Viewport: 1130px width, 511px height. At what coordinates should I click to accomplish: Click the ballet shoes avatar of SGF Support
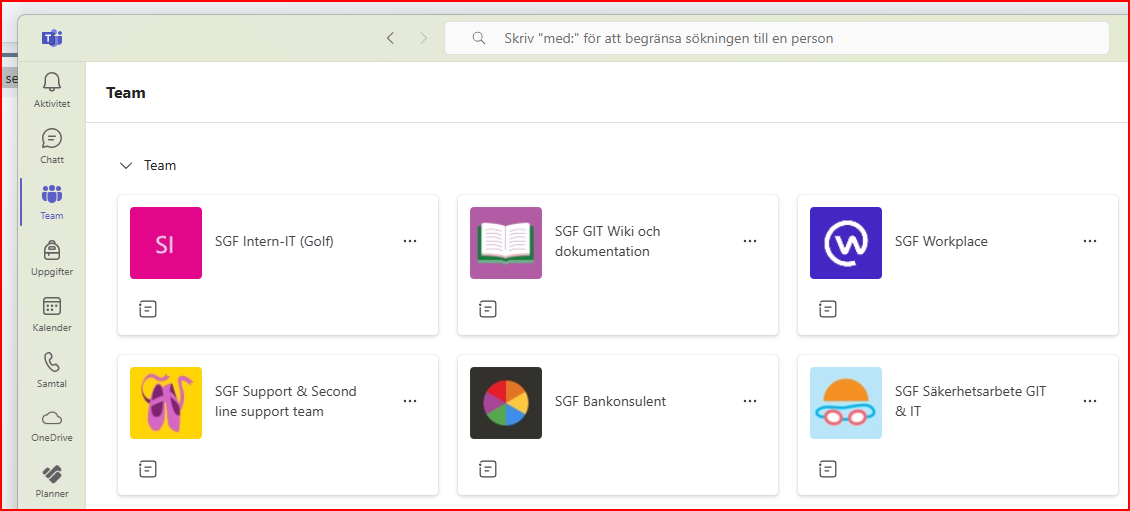click(x=166, y=403)
